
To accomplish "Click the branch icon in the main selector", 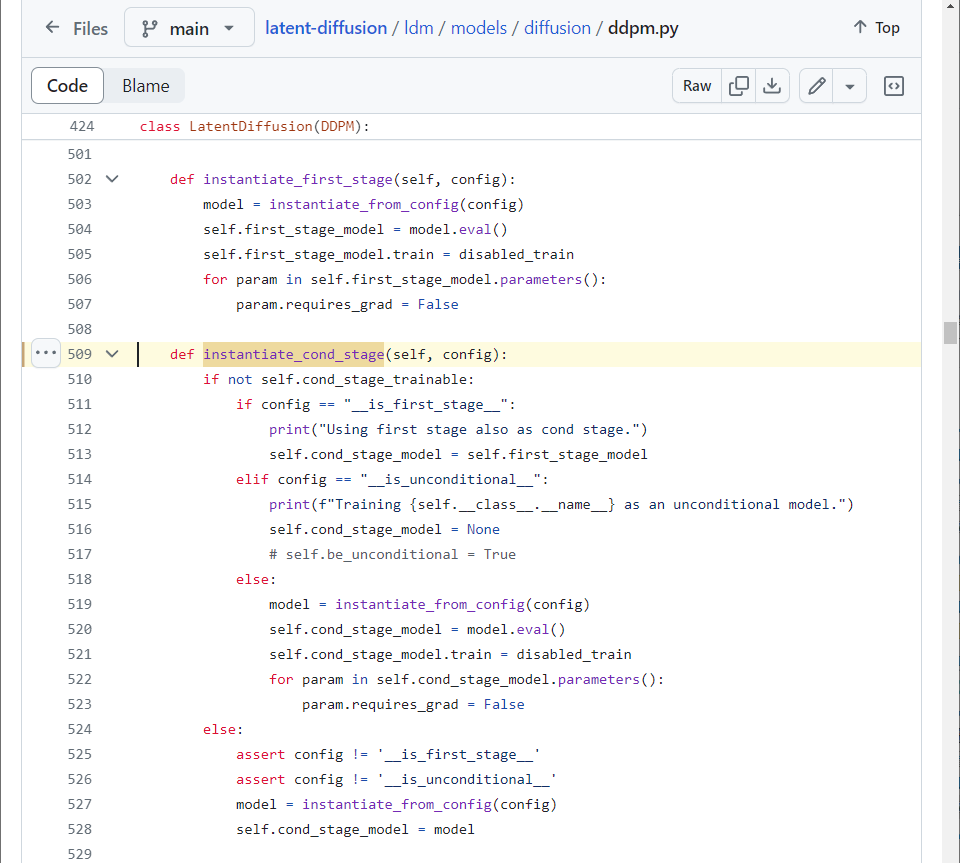I will pyautogui.click(x=149, y=29).
